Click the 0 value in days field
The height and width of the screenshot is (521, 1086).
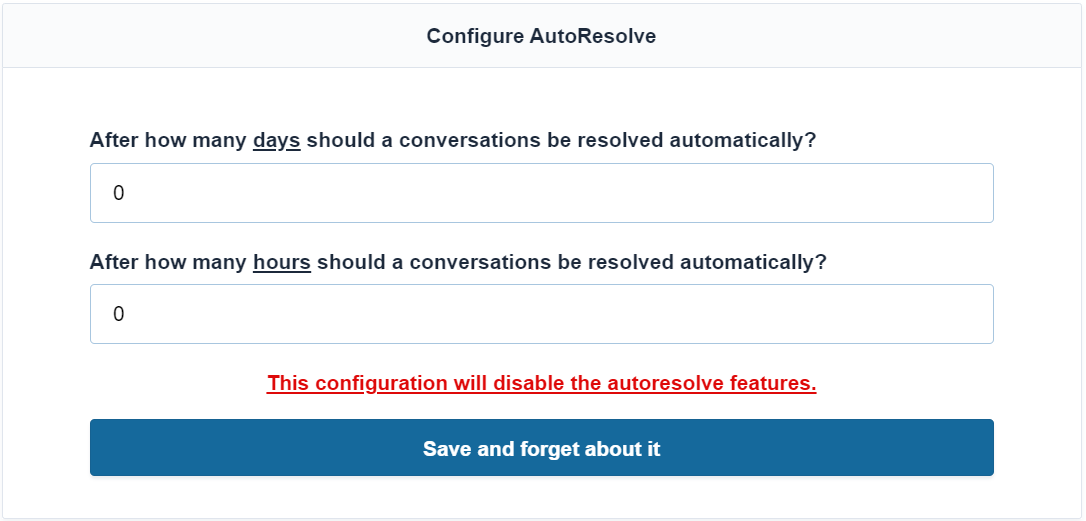[x=118, y=194]
